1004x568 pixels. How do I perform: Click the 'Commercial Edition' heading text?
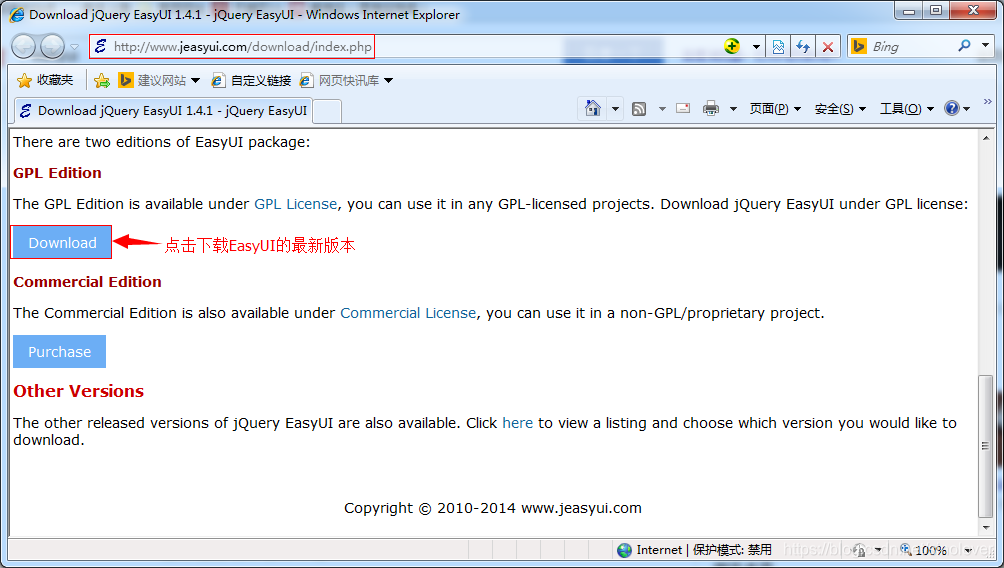(87, 282)
